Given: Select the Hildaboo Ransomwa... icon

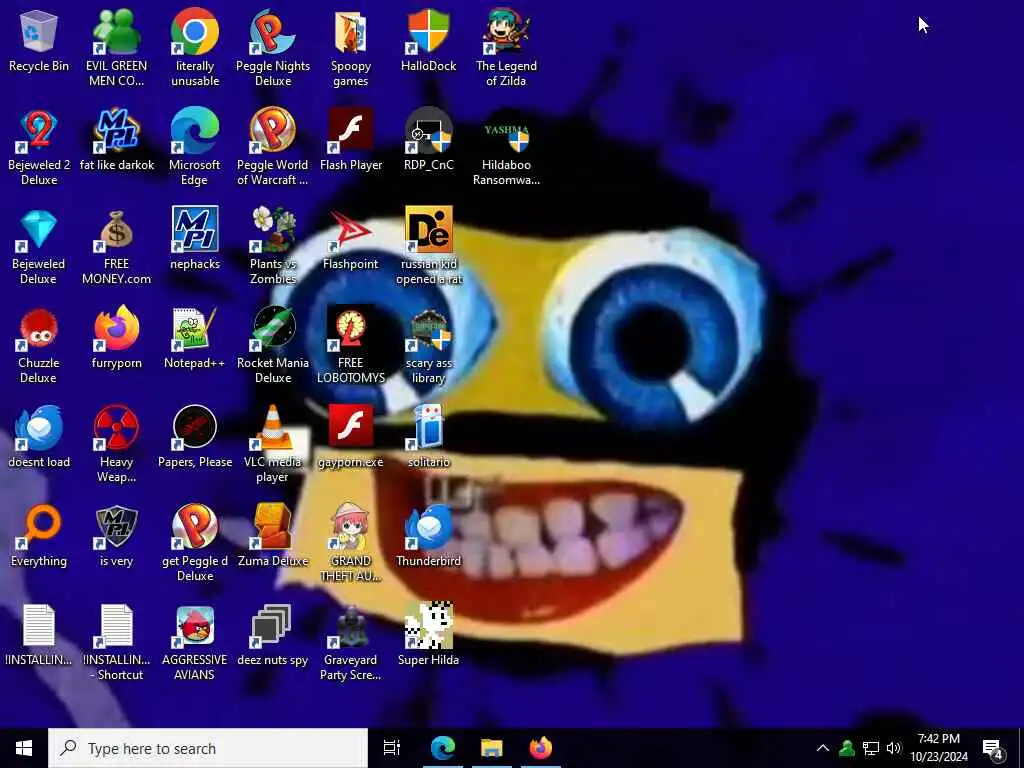Looking at the screenshot, I should click(x=506, y=131).
